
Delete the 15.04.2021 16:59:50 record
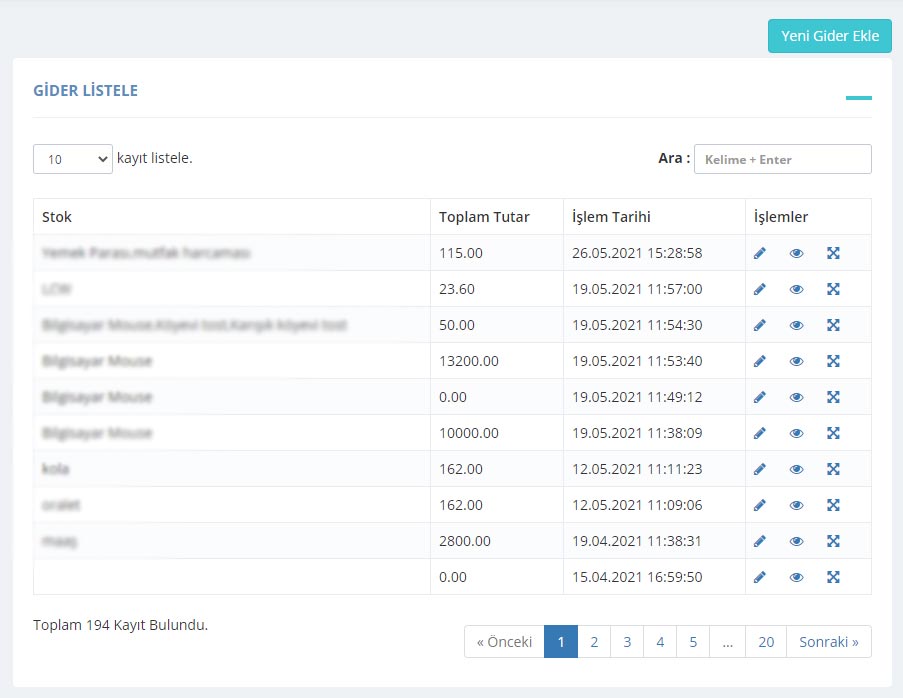833,577
